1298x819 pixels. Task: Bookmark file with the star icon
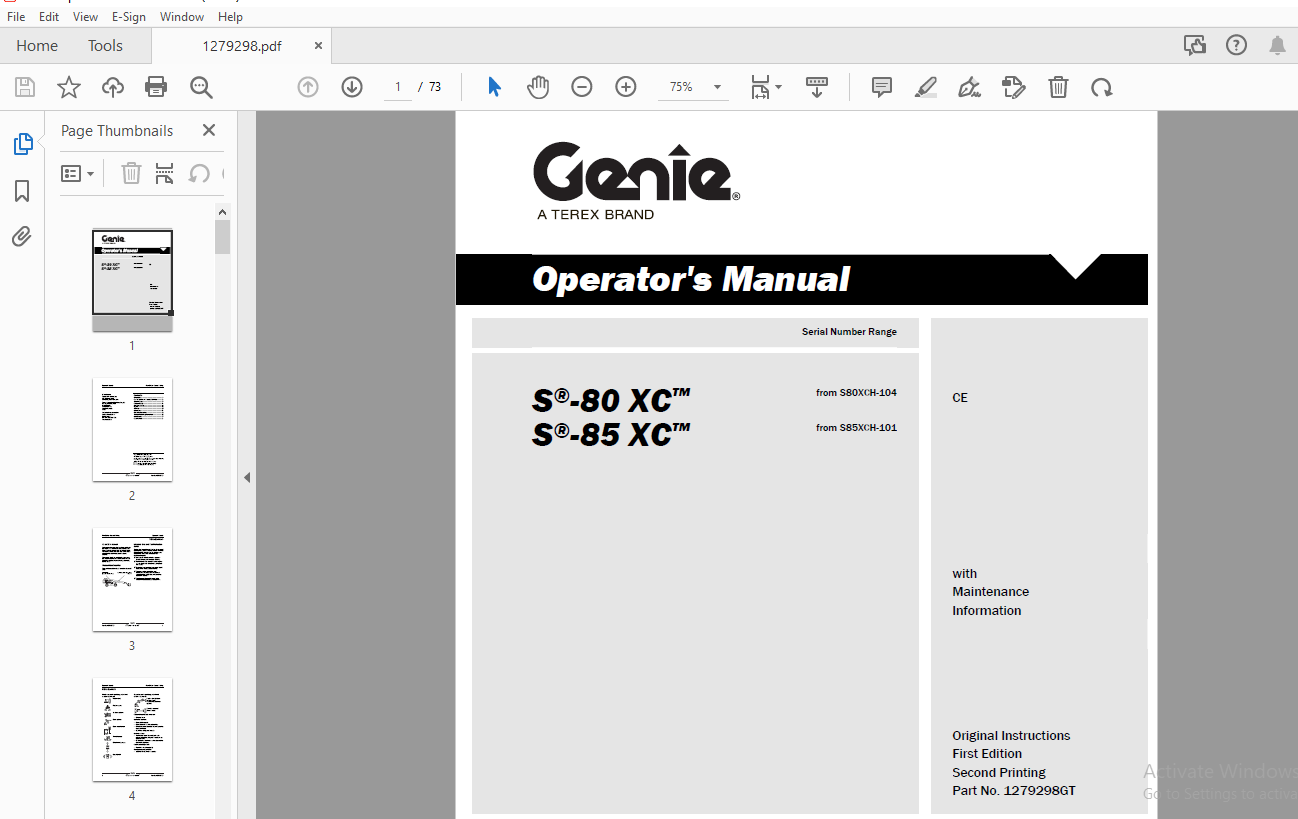[69, 87]
